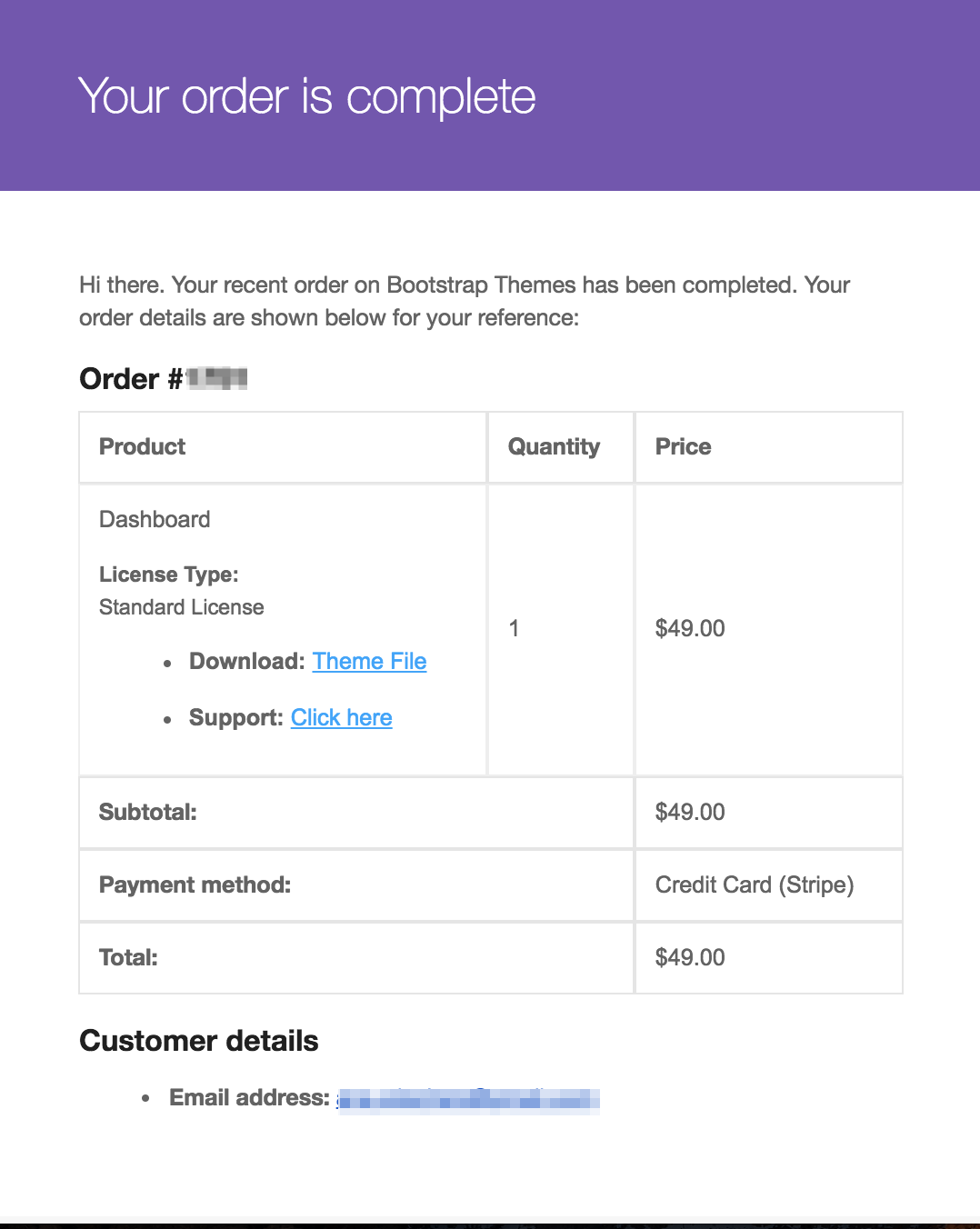Click the Customer details heading
Image resolution: width=980 pixels, height=1229 pixels.
[x=198, y=1041]
